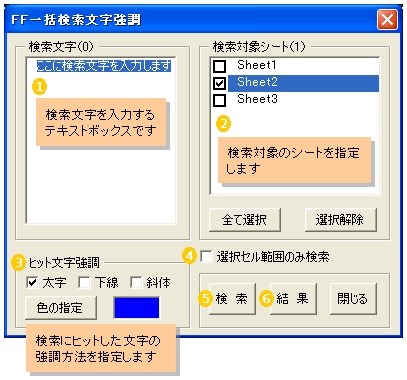
Task: Click the 全て選択 button
Action: [x=245, y=220]
